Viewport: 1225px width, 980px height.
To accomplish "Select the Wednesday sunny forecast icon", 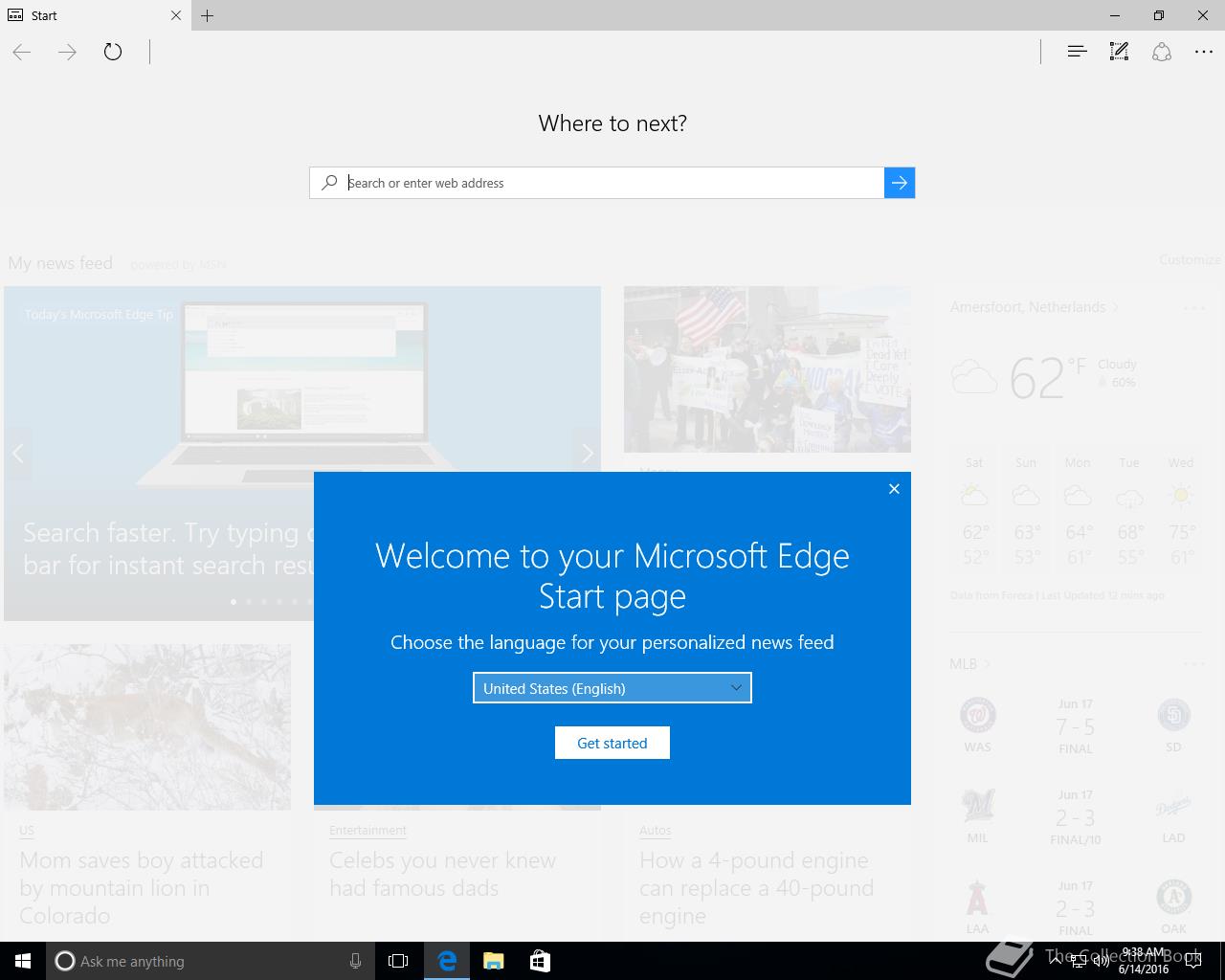I will 1181,496.
